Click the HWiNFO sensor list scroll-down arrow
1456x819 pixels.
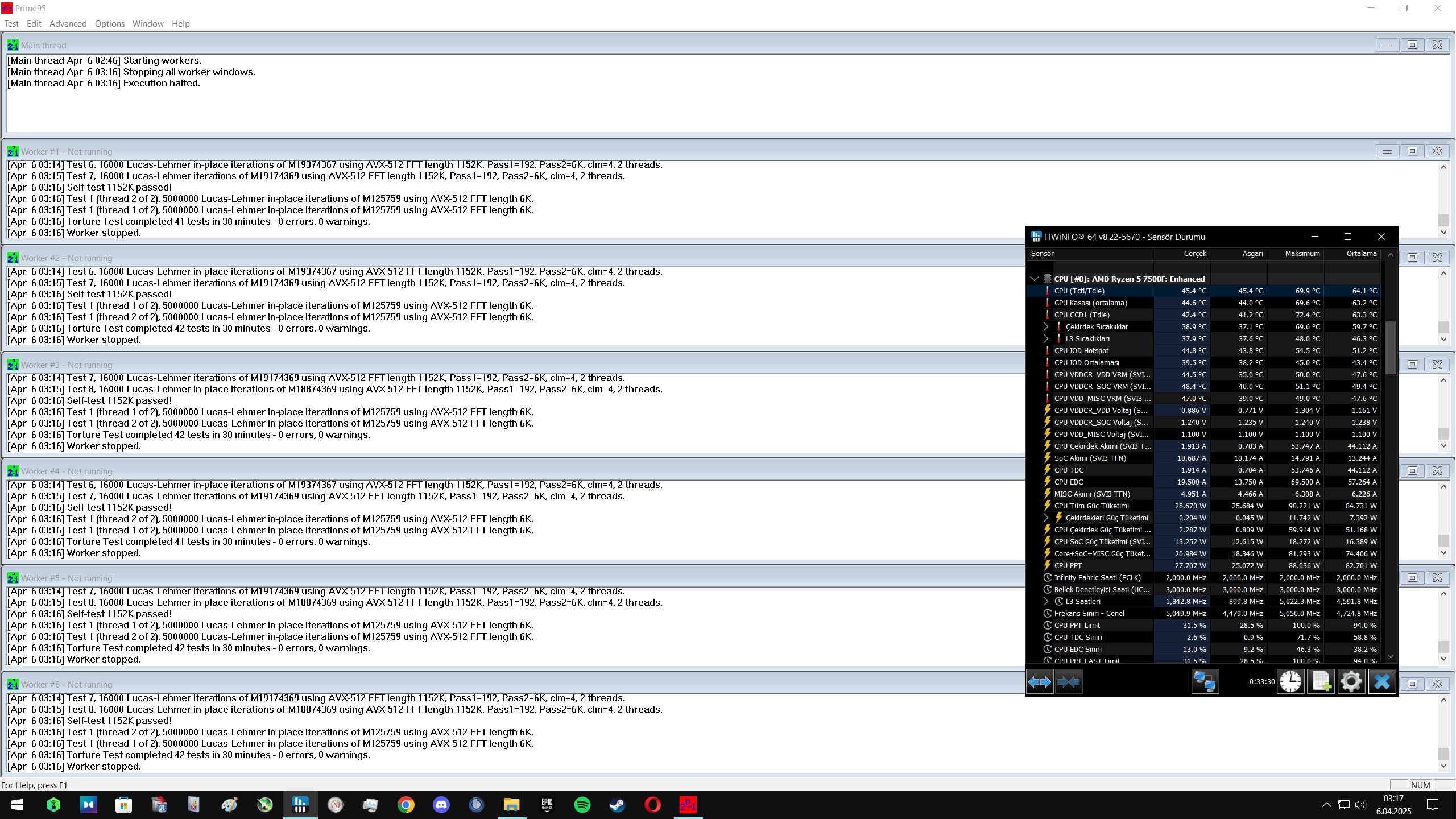tap(1390, 656)
